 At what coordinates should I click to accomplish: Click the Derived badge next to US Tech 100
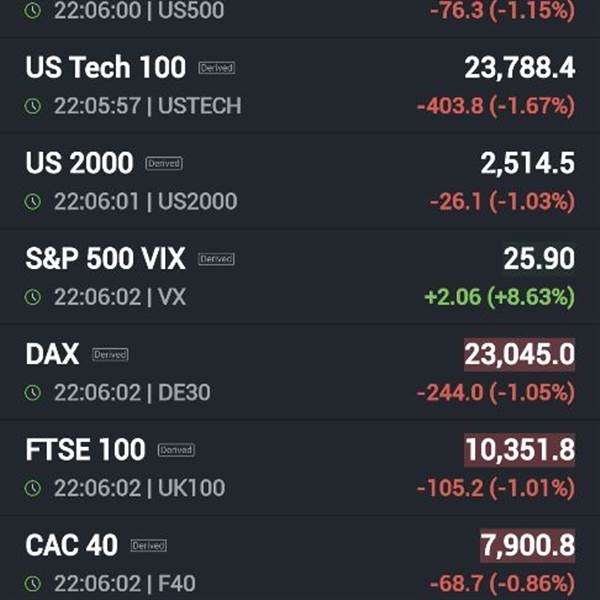click(216, 68)
